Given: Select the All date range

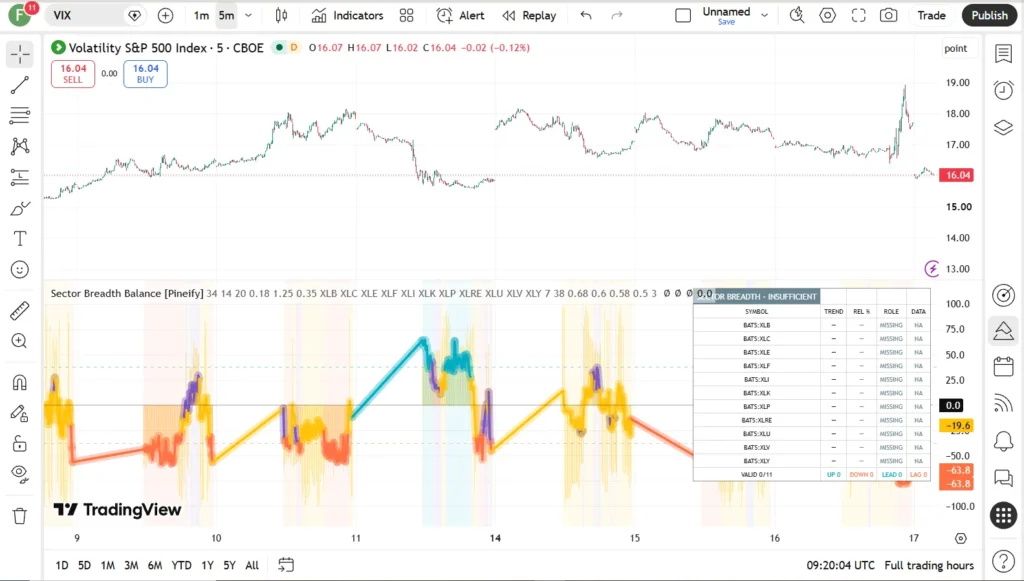Looking at the screenshot, I should 252,565.
